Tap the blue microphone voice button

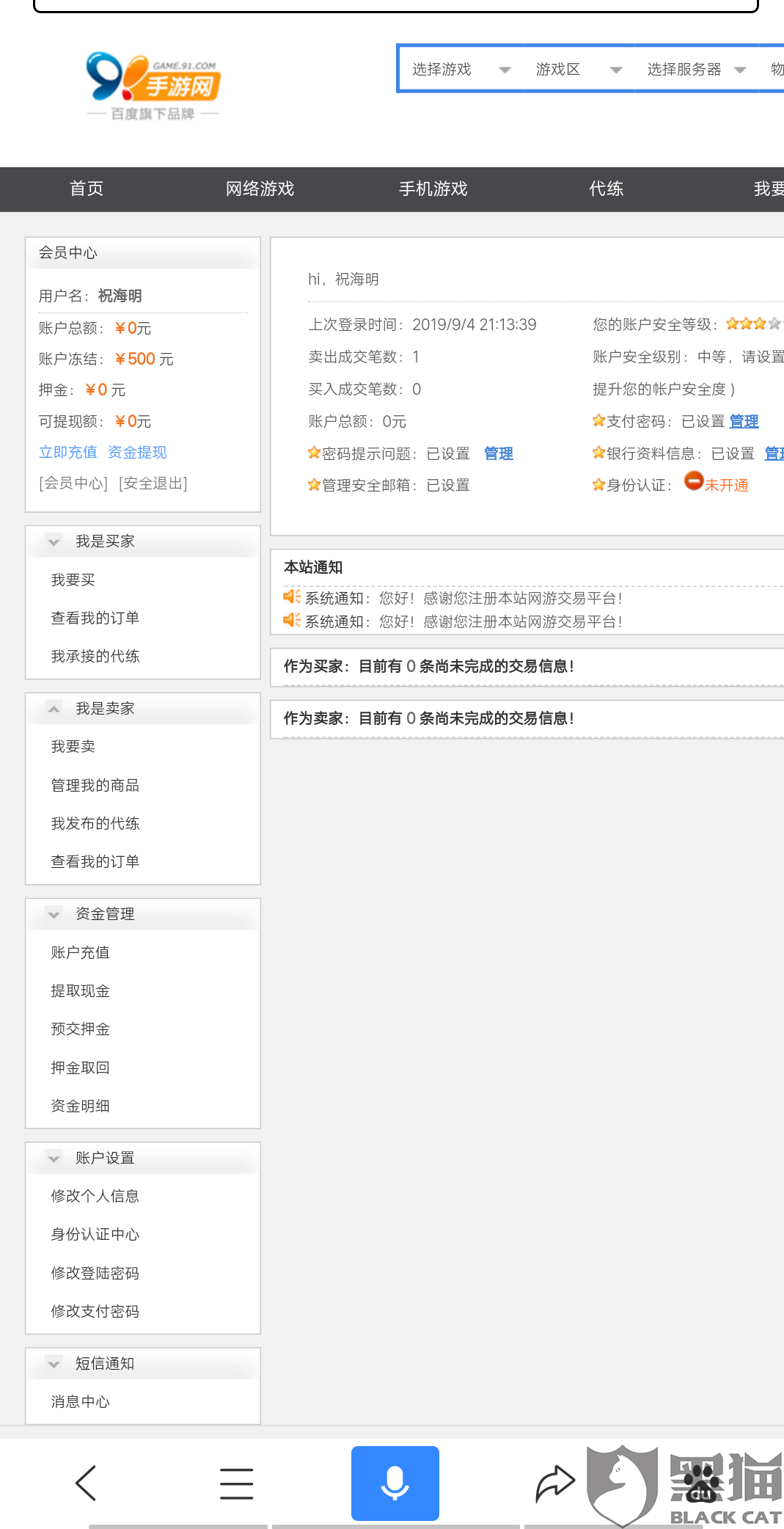[x=395, y=1483]
